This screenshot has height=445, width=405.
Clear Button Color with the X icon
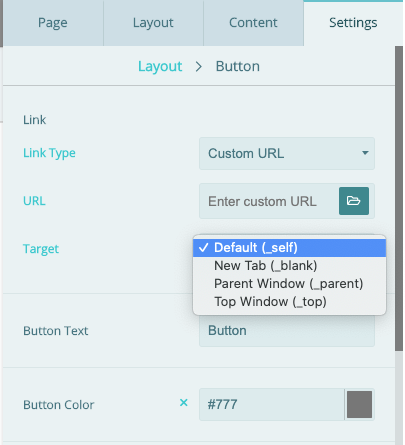point(184,403)
